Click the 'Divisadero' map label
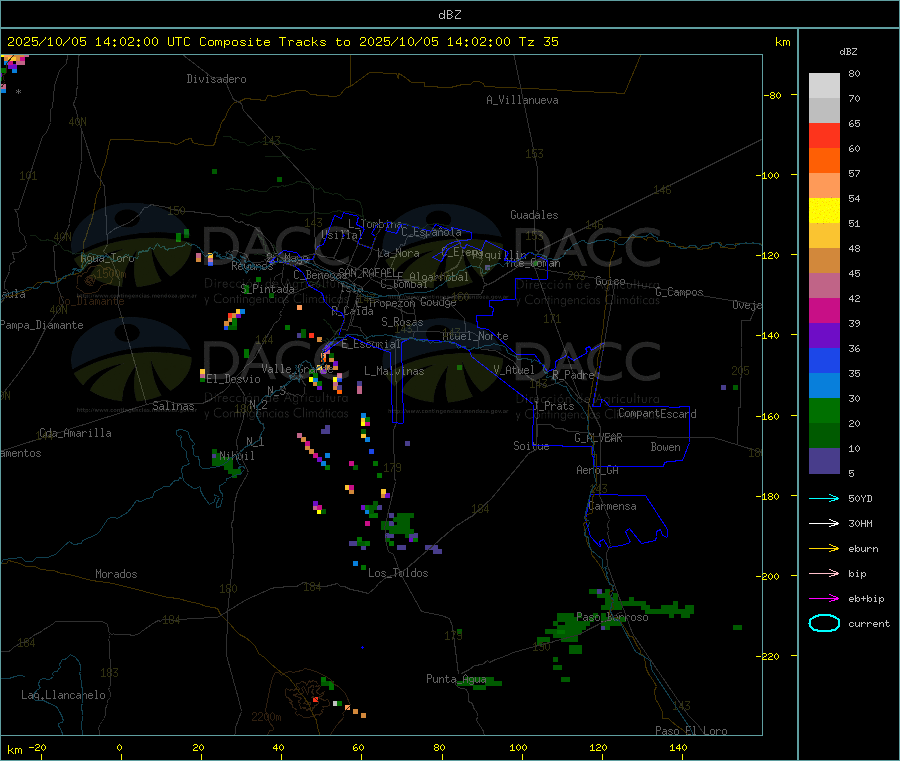This screenshot has width=900, height=761. coord(216,79)
